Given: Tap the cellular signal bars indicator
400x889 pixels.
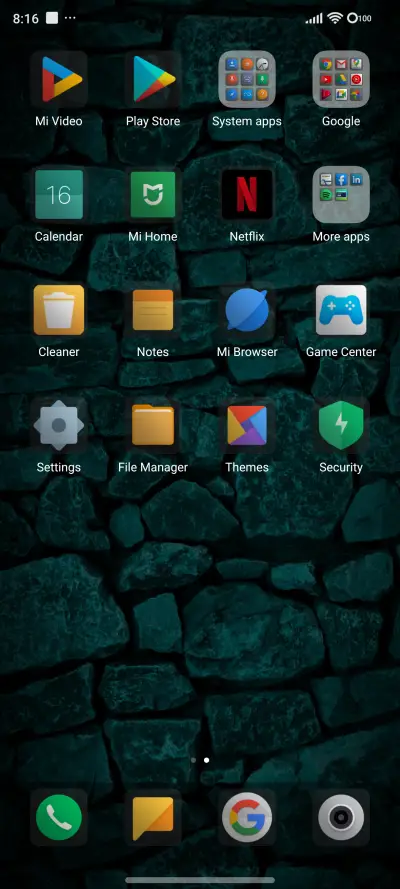Looking at the screenshot, I should pos(314,19).
